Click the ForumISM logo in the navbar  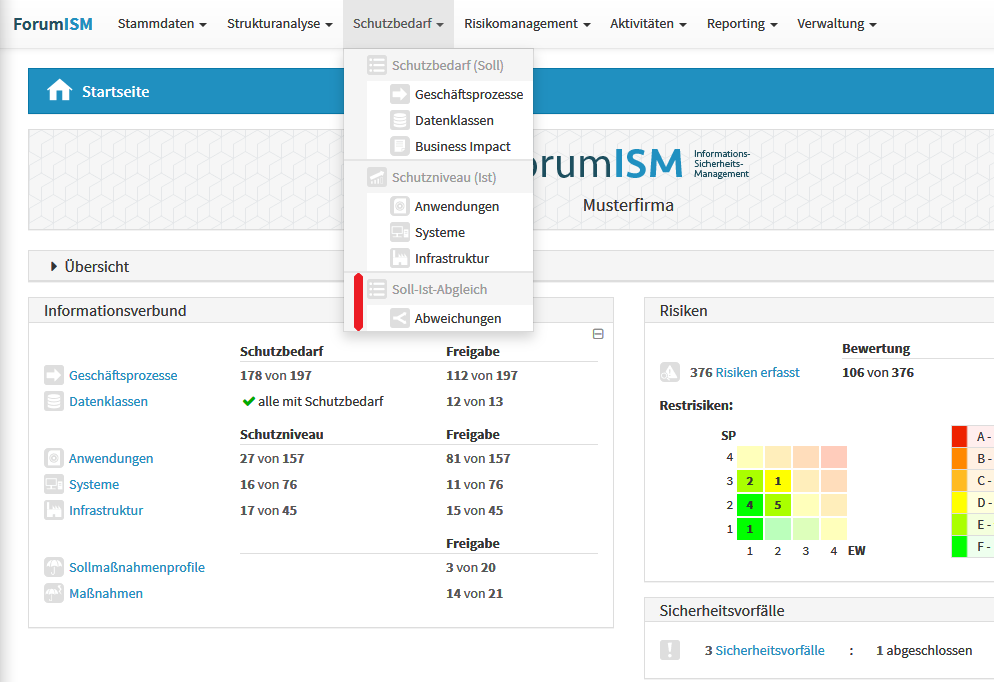tap(52, 23)
